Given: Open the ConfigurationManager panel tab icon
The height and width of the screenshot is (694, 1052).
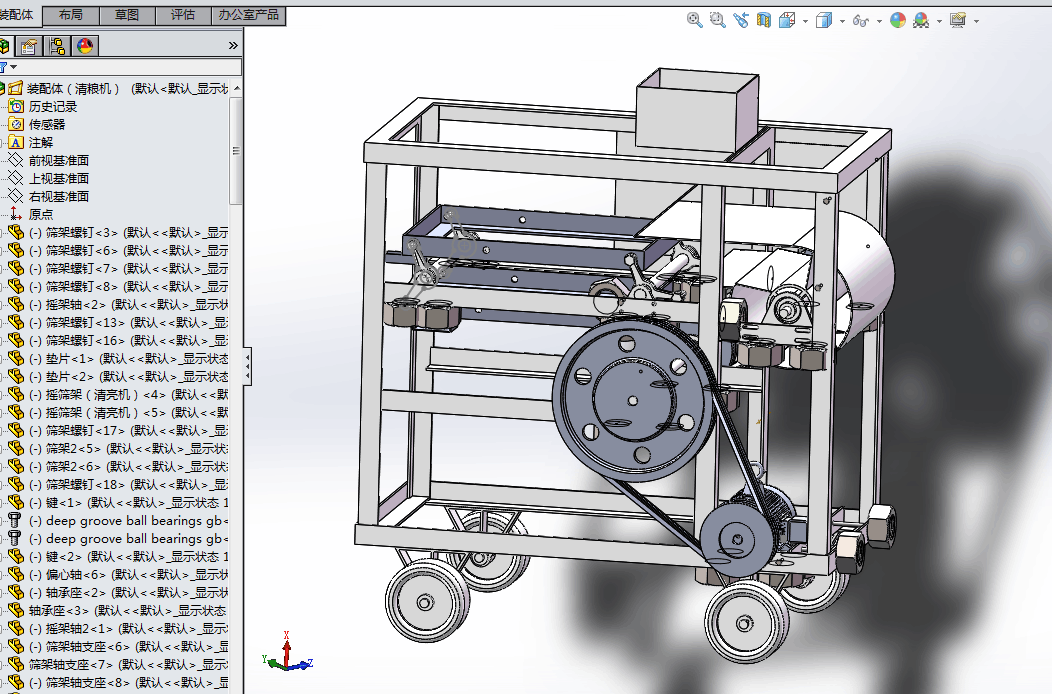Looking at the screenshot, I should tap(57, 46).
